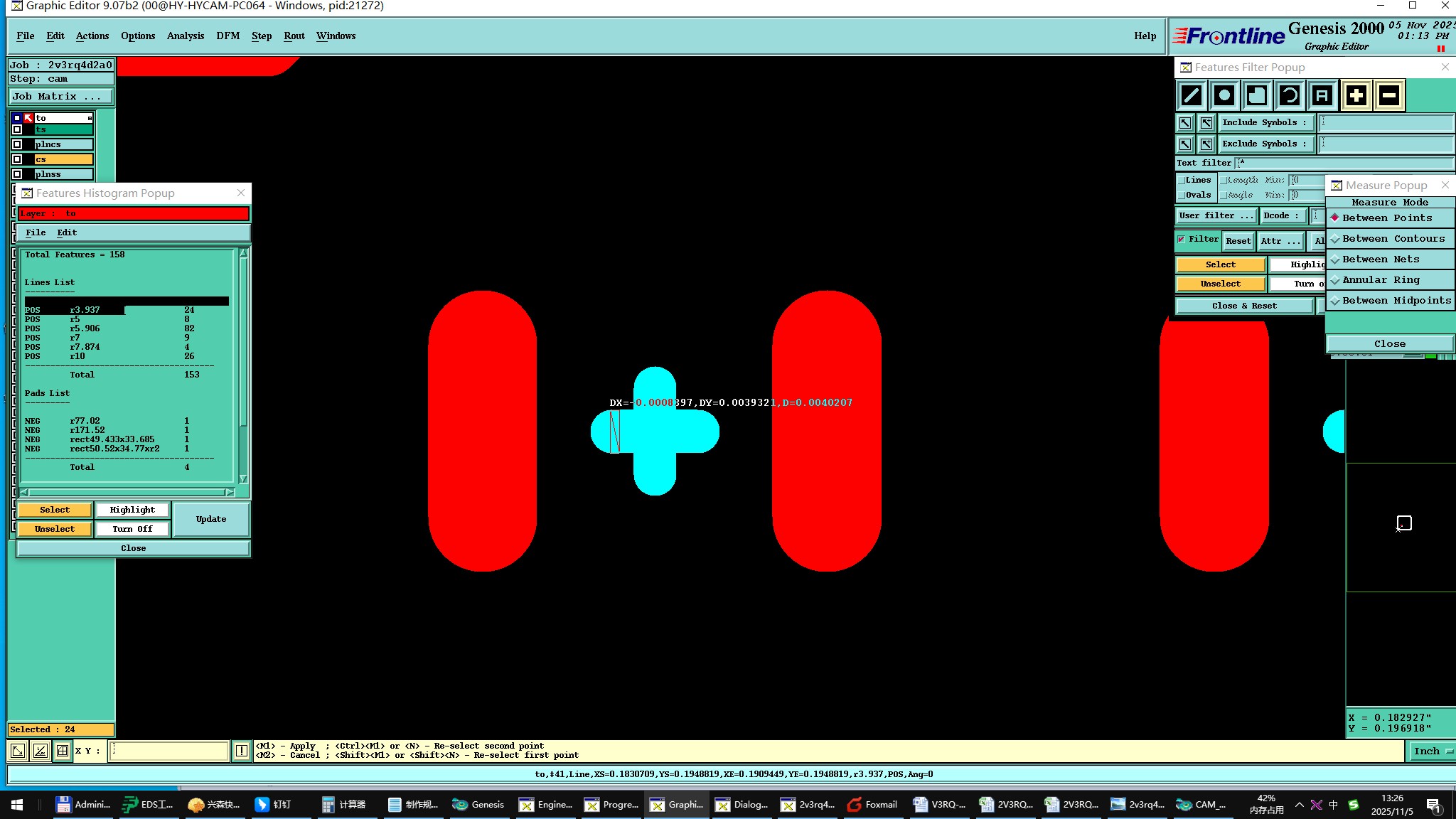Toggle negative polarity minus icon
This screenshot has height=819, width=1456.
[1389, 95]
